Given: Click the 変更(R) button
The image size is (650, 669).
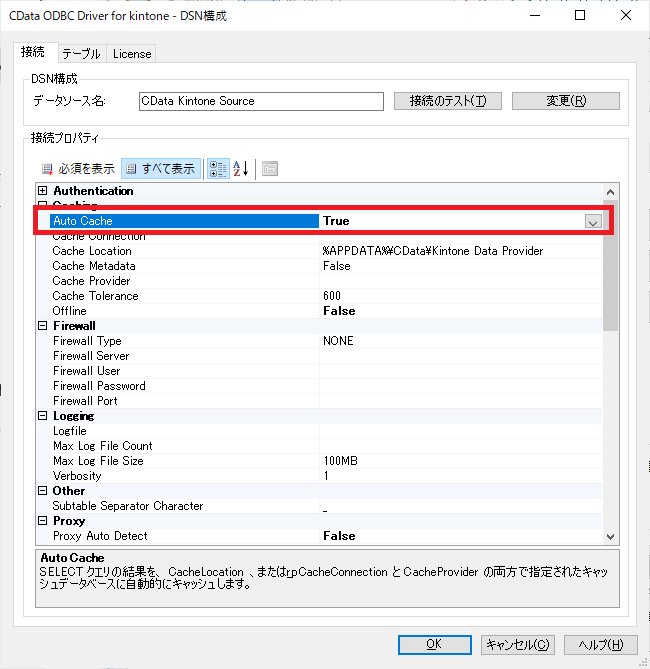Looking at the screenshot, I should coord(566,101).
